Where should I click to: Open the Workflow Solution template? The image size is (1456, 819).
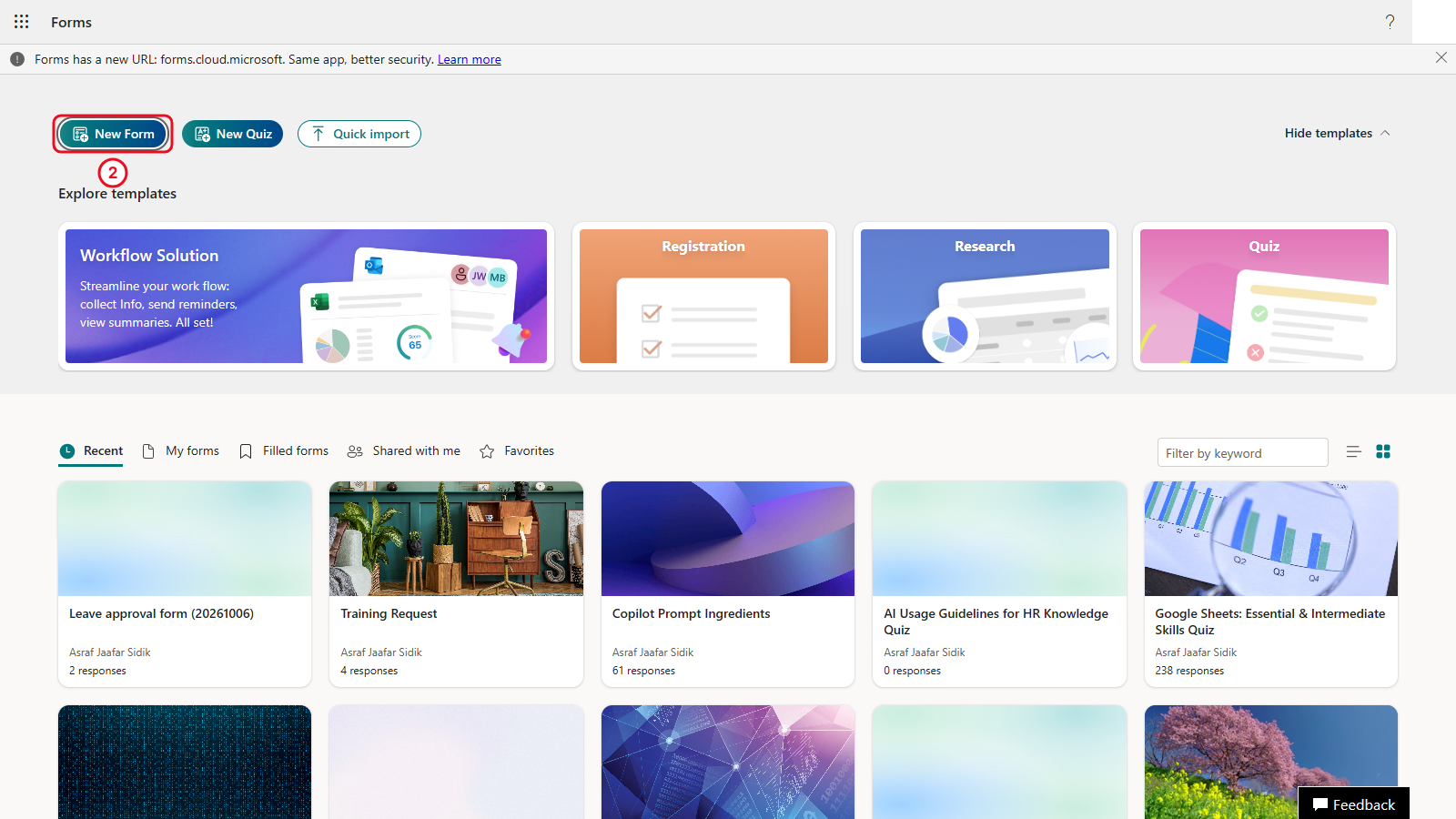[306, 297]
